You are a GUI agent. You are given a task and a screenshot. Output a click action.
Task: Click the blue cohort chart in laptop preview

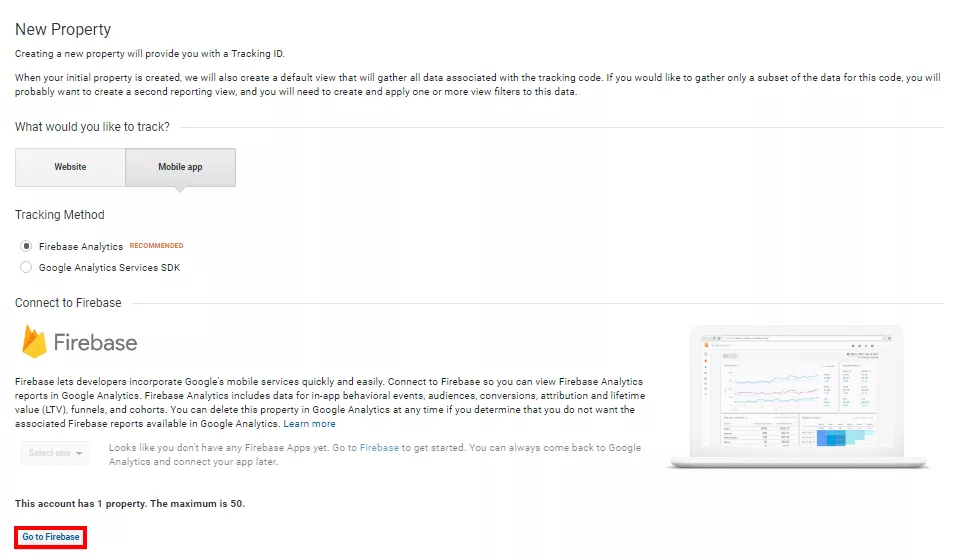click(839, 436)
